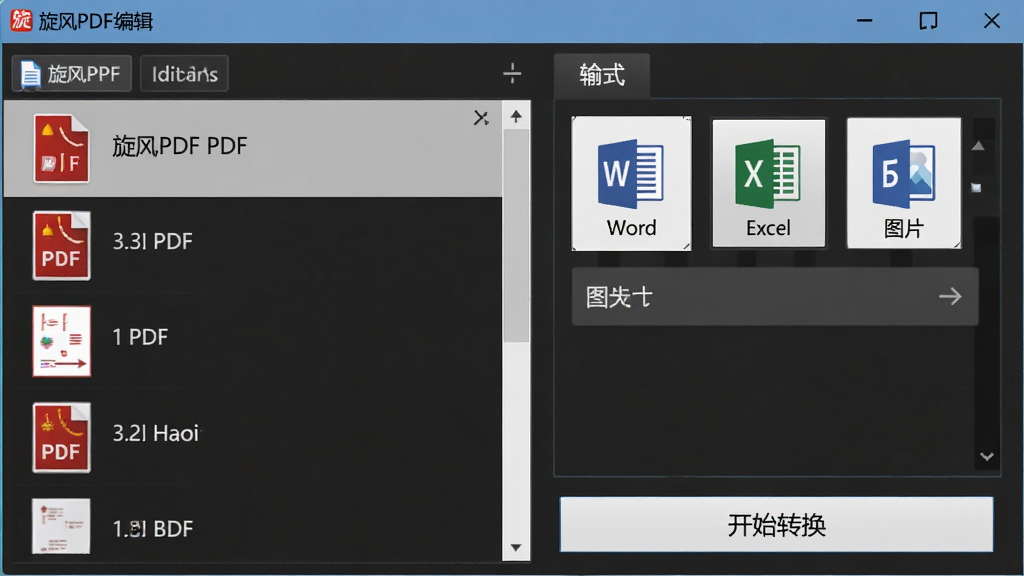
Task: Select the 输式 tab
Action: pos(601,75)
